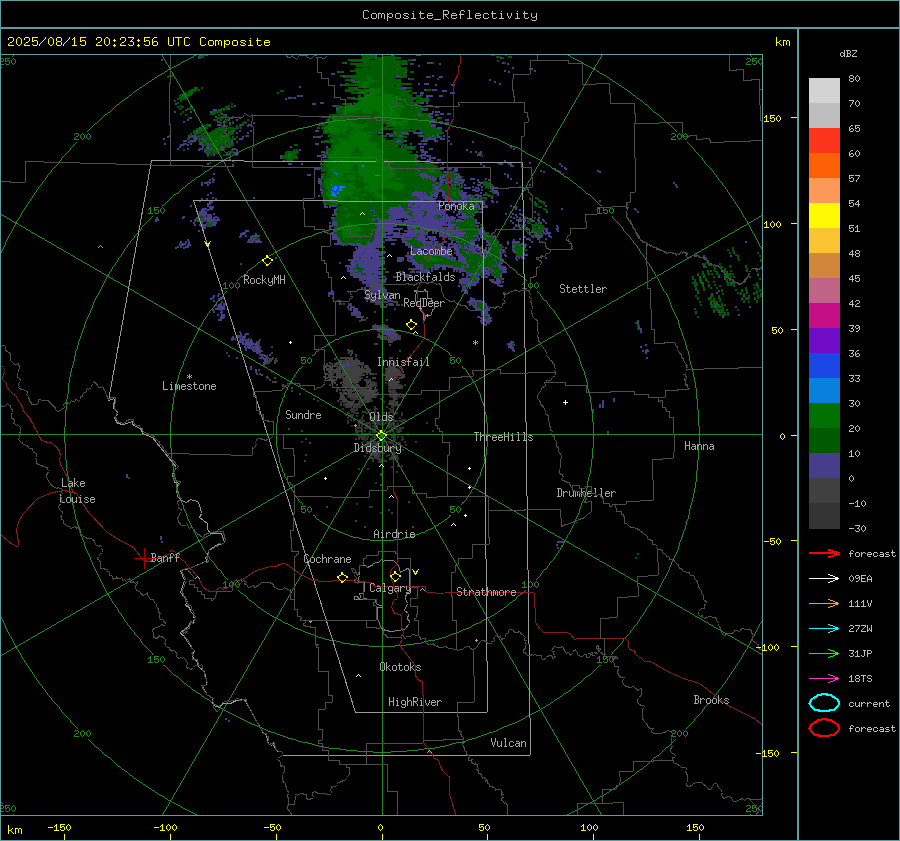Image resolution: width=900 pixels, height=841 pixels.
Task: Click the Airdrie city label
Action: click(394, 534)
